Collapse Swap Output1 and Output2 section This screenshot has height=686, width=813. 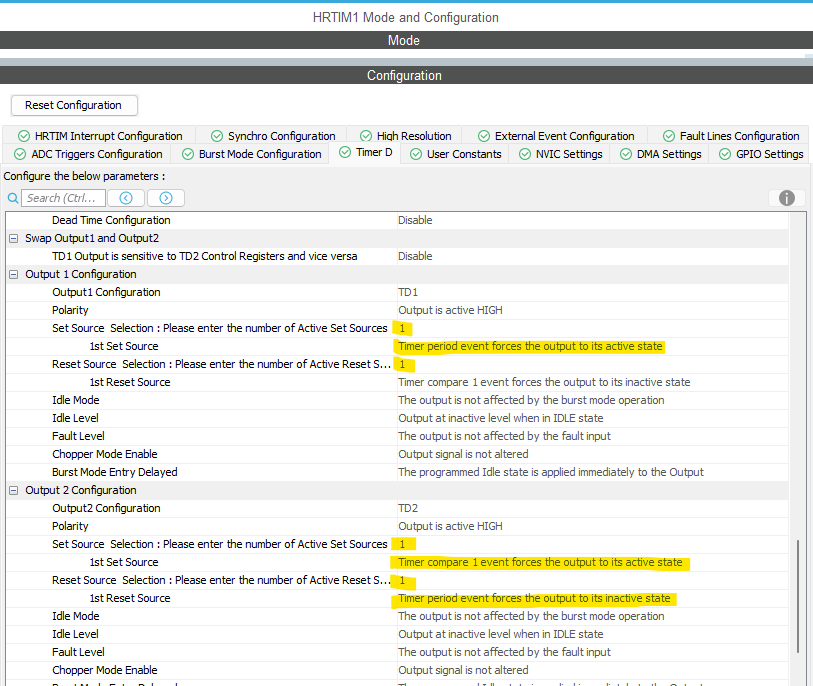tap(14, 239)
